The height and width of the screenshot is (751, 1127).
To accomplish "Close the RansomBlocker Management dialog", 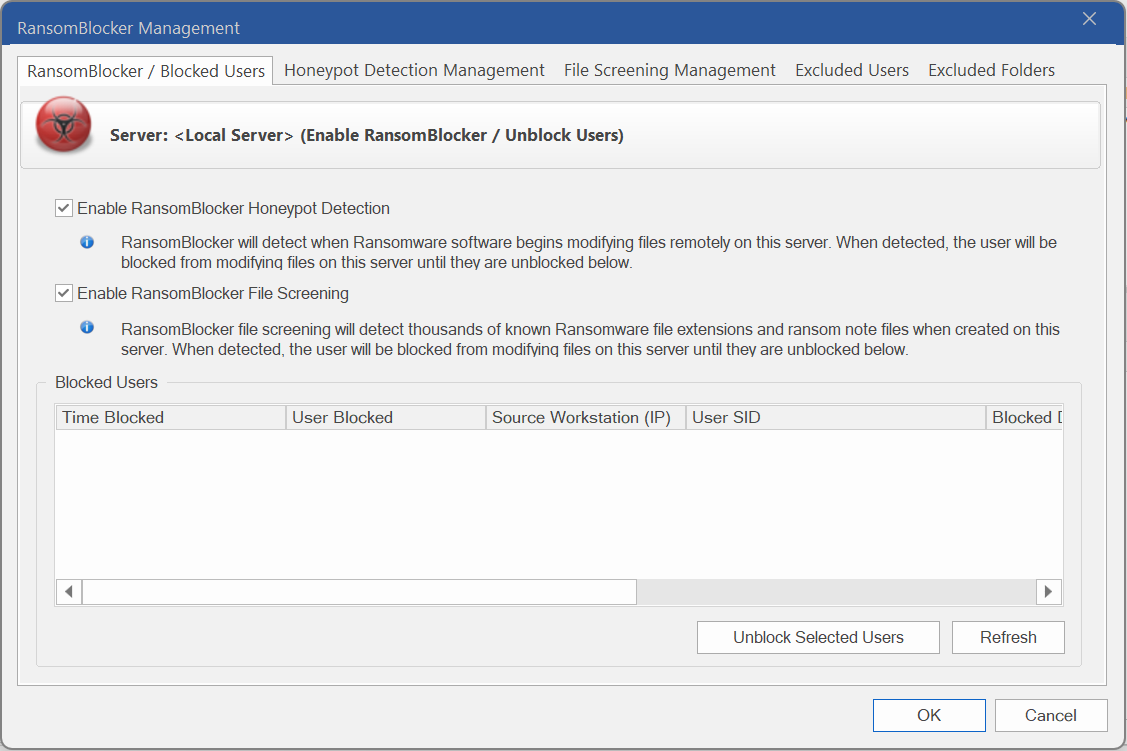I will tap(1089, 19).
